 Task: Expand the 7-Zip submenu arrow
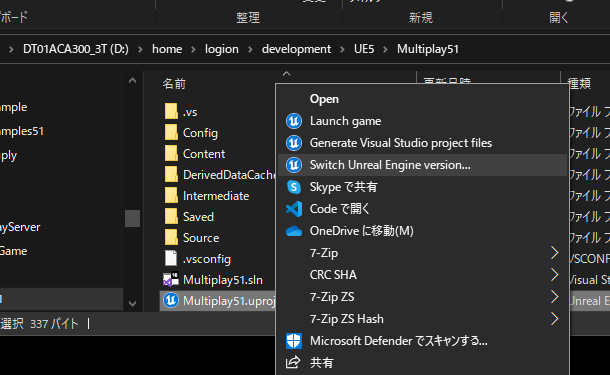tap(555, 253)
